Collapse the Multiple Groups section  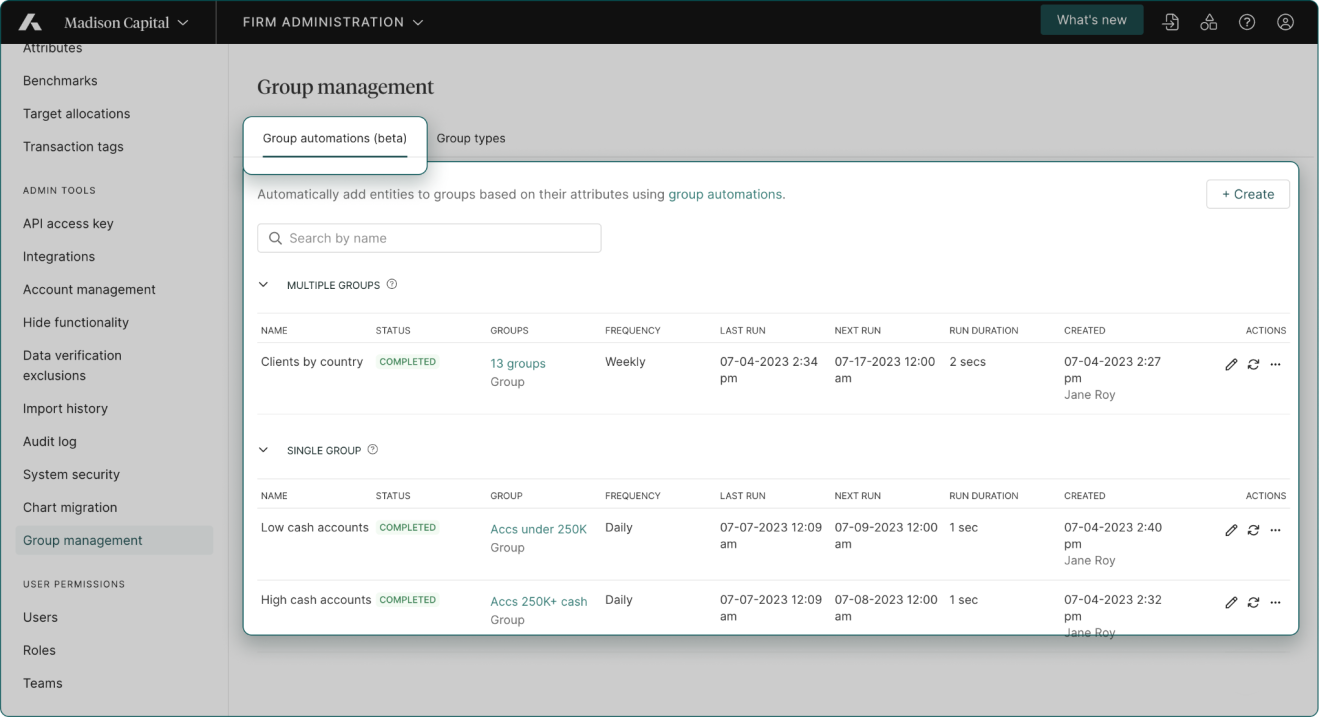(264, 285)
